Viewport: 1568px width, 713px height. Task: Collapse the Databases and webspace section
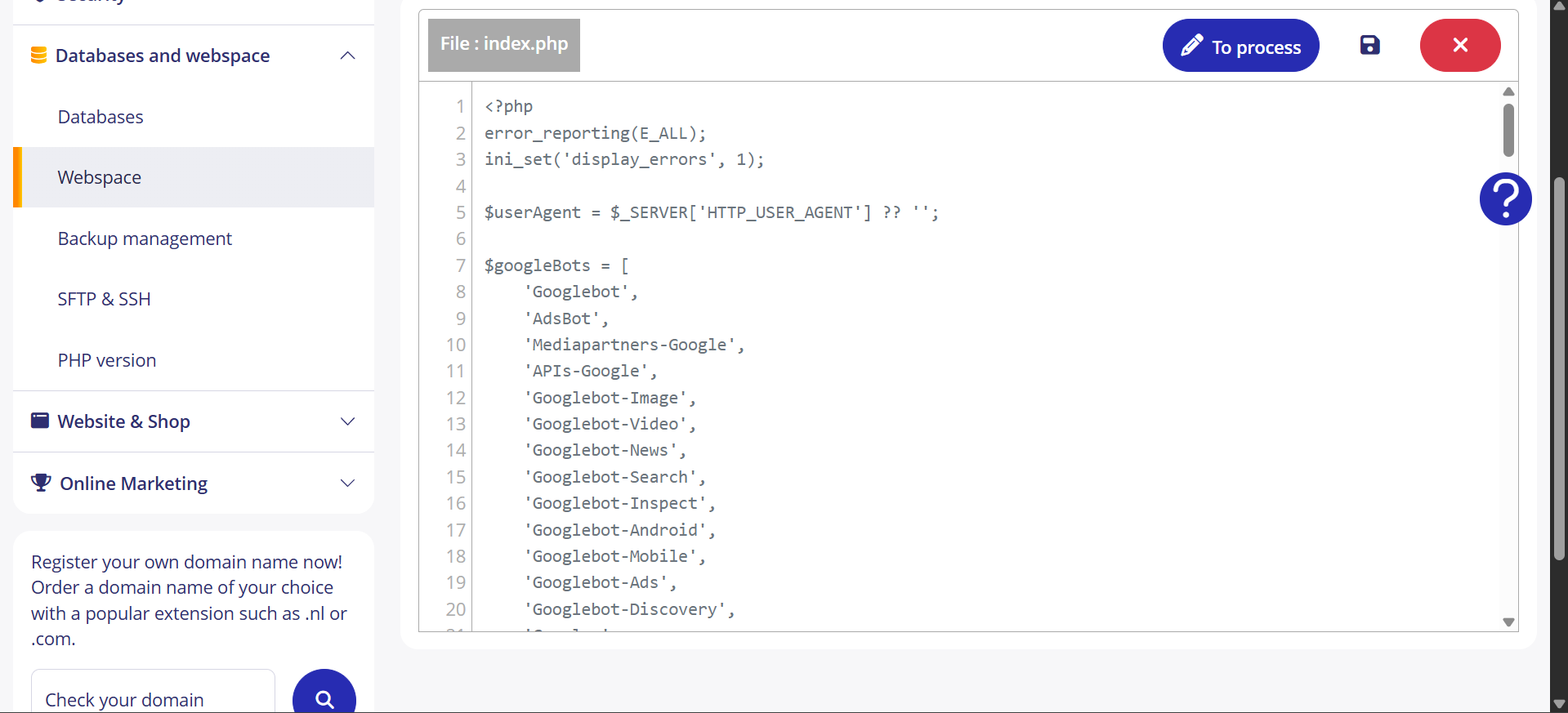(x=347, y=56)
